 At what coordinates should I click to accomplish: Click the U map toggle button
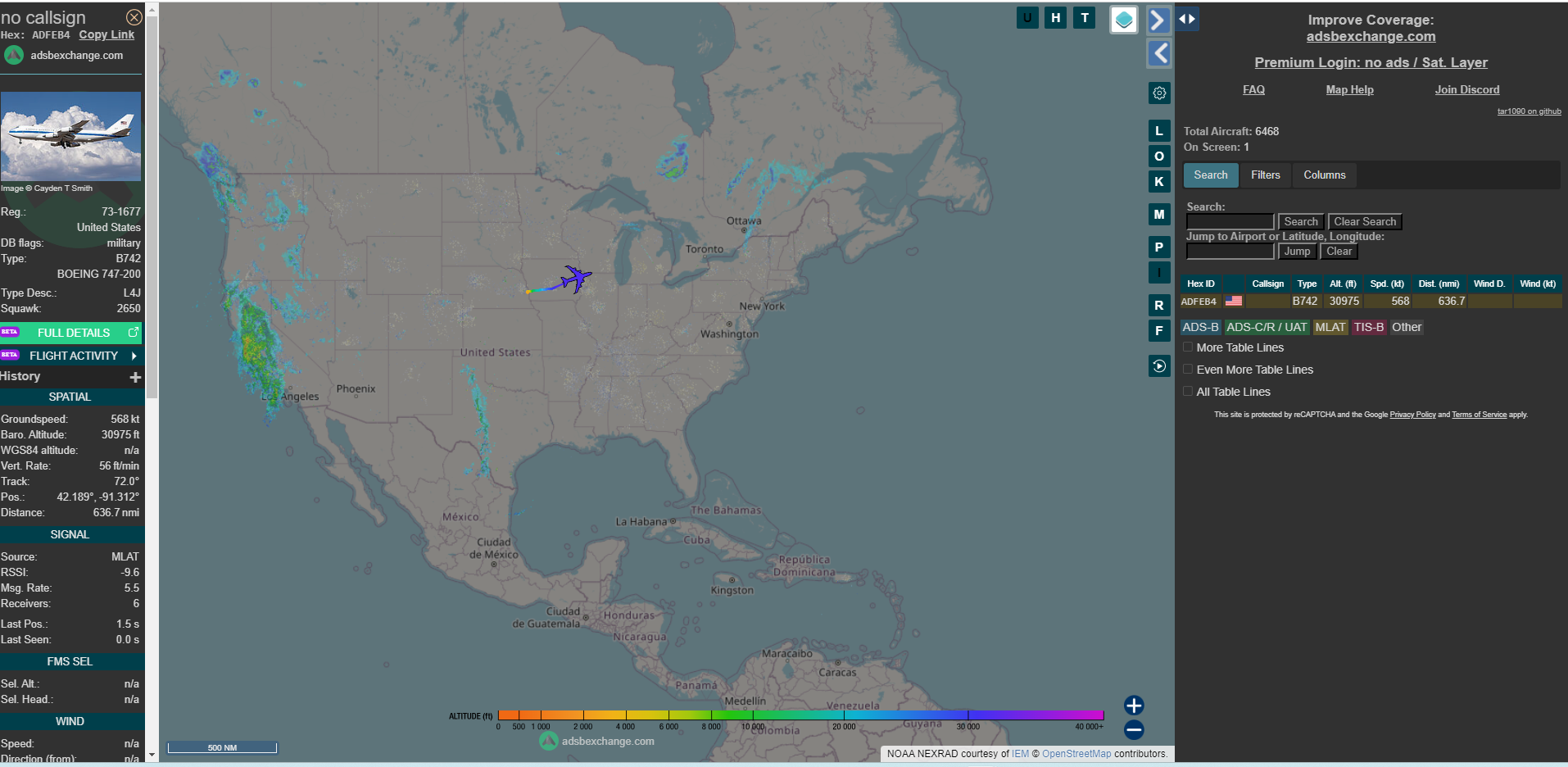(1027, 17)
